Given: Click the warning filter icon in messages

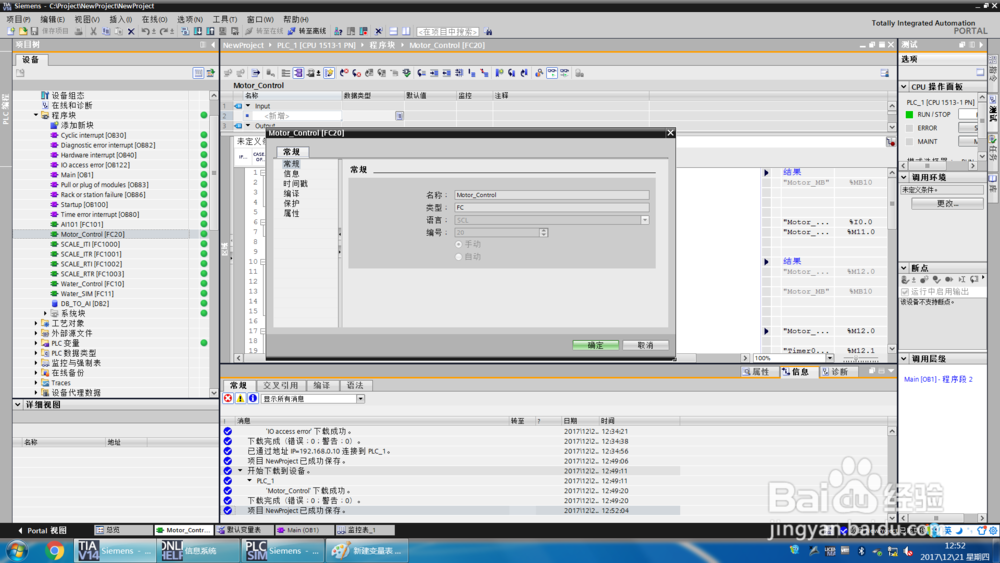Looking at the screenshot, I should [240, 398].
